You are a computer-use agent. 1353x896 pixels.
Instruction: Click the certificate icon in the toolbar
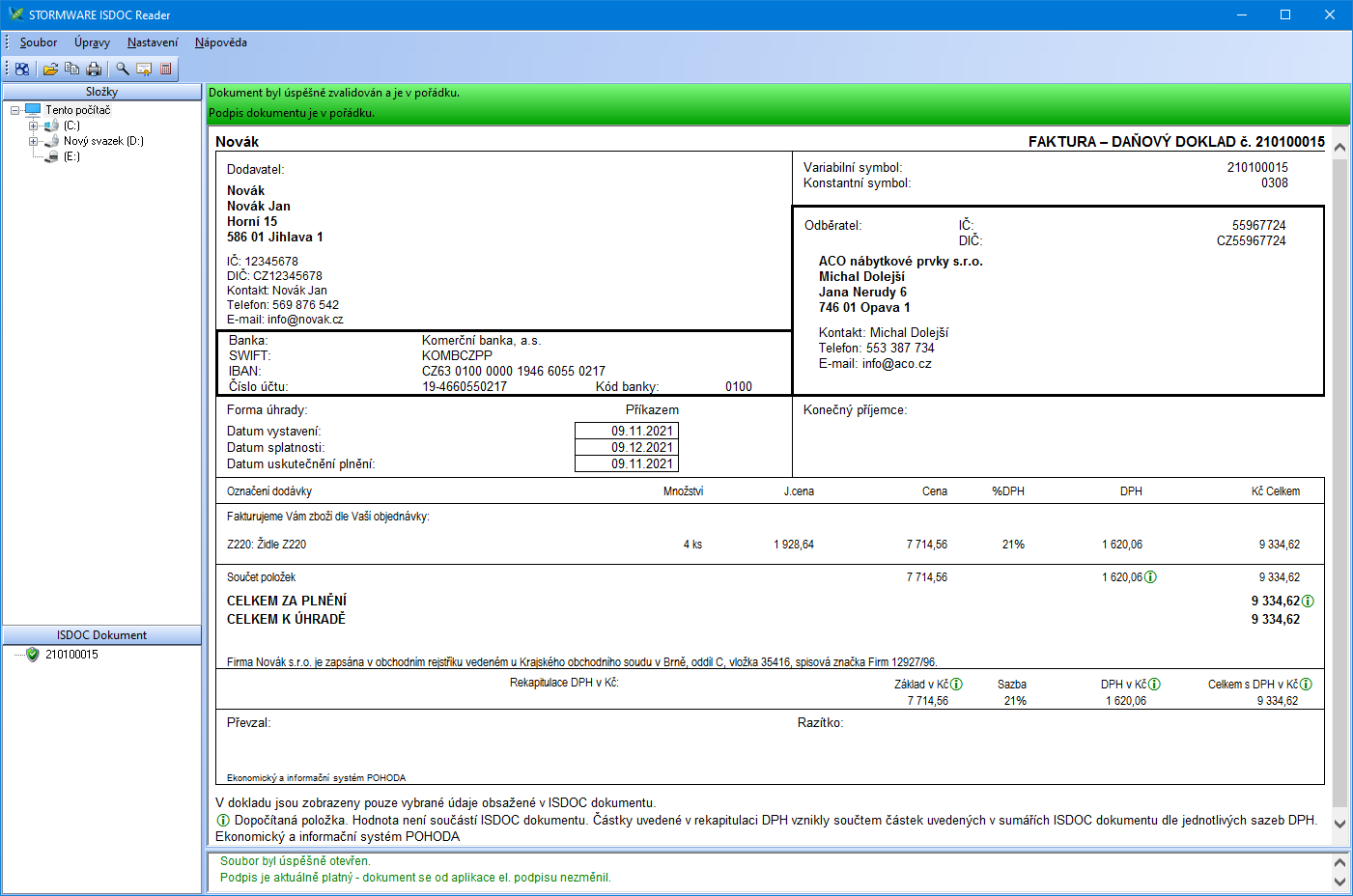(x=144, y=69)
